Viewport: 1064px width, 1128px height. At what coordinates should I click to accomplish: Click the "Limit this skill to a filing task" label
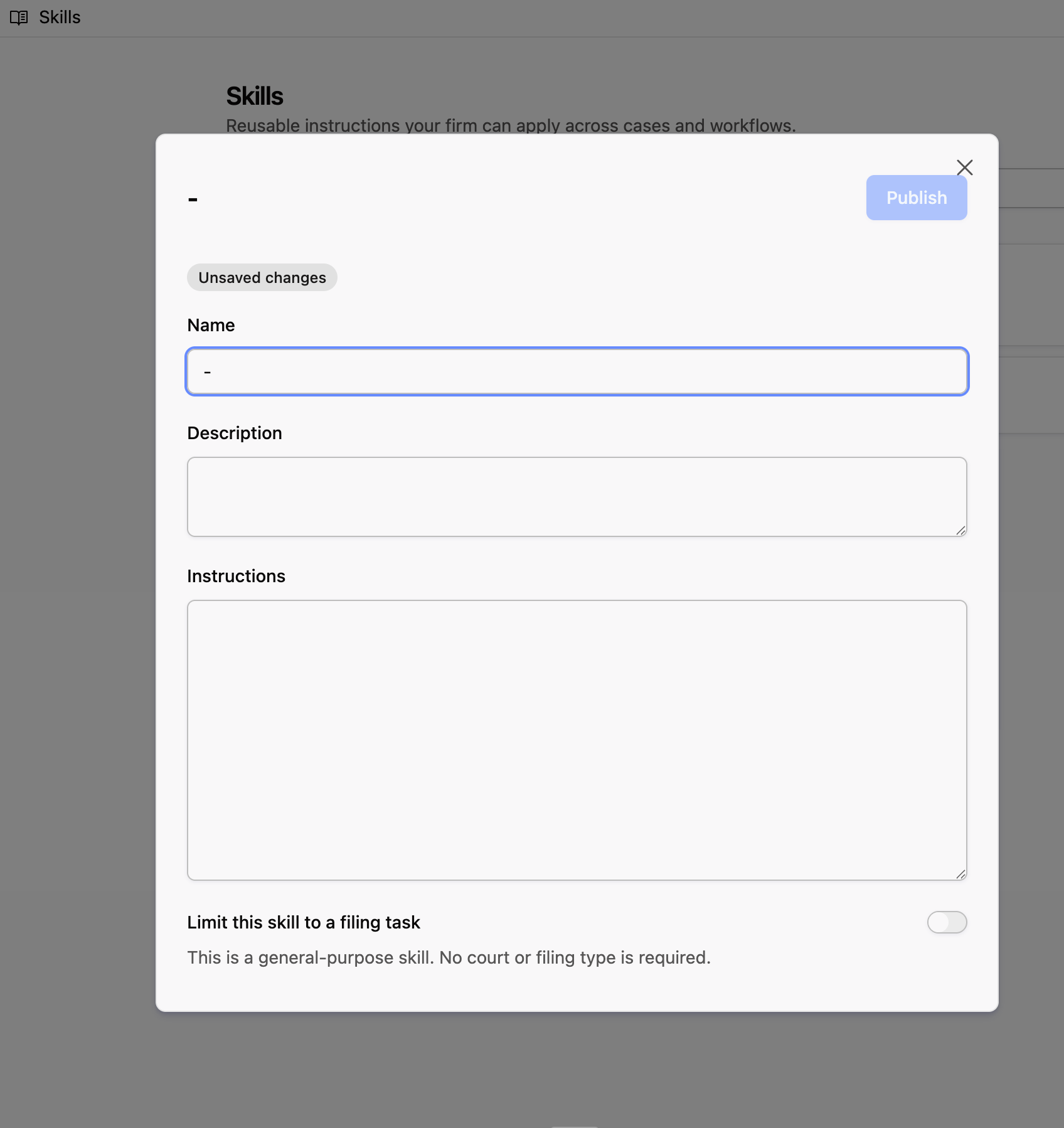[x=304, y=922]
